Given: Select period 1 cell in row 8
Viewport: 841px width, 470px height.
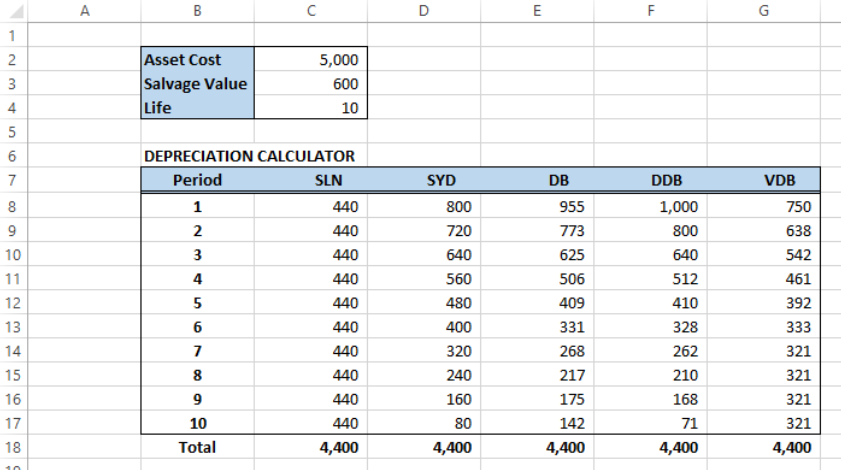Looking at the screenshot, I should coord(197,207).
